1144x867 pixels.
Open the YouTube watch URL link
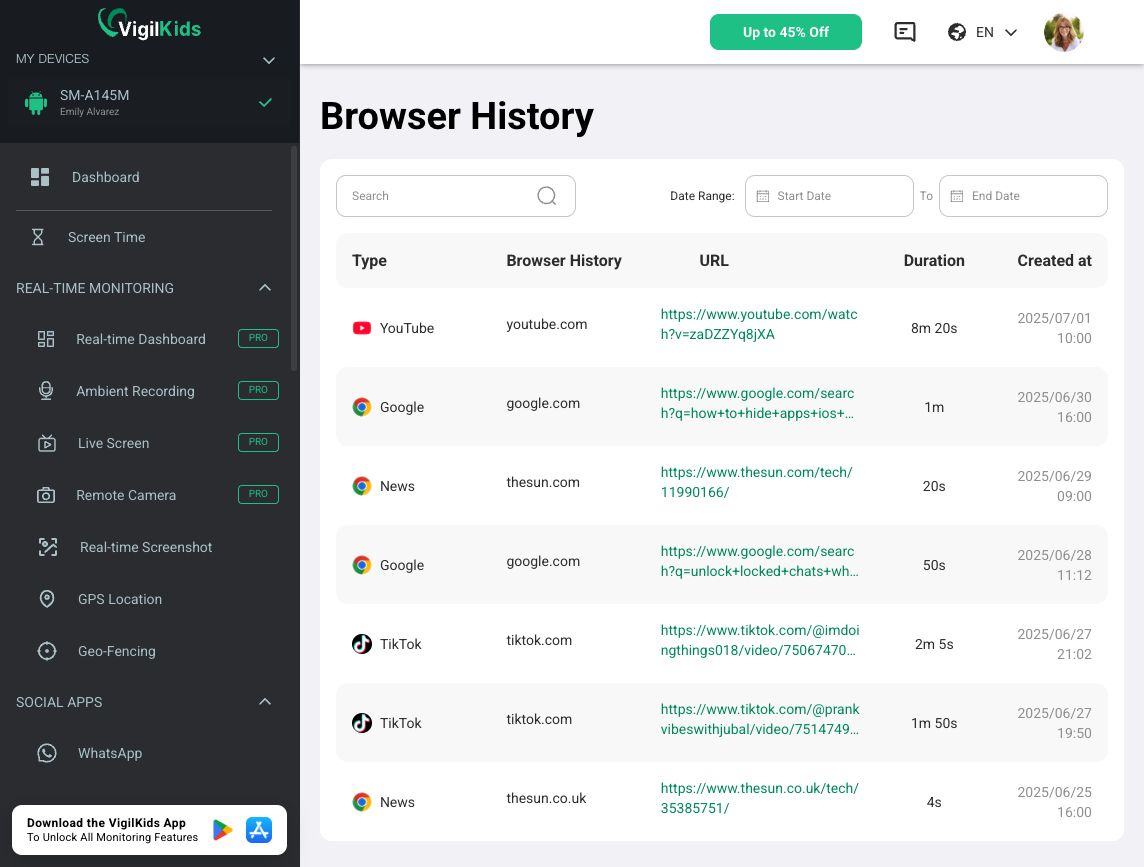coord(759,324)
